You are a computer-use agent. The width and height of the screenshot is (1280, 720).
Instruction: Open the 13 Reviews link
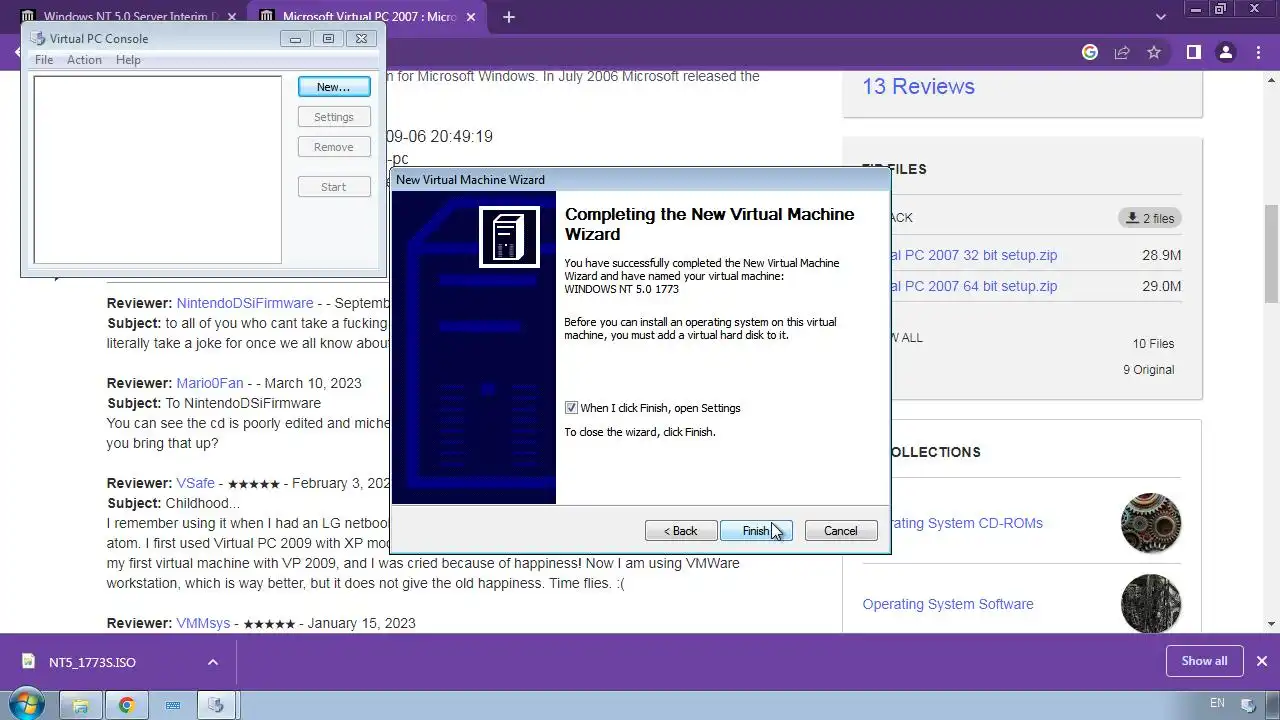tap(918, 87)
